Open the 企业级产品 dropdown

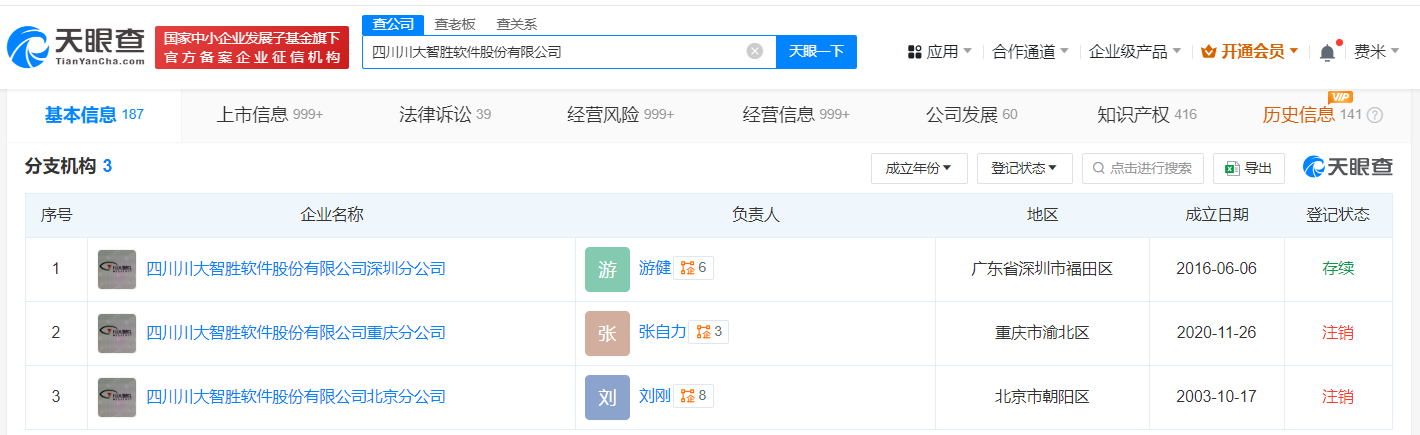coord(1134,51)
